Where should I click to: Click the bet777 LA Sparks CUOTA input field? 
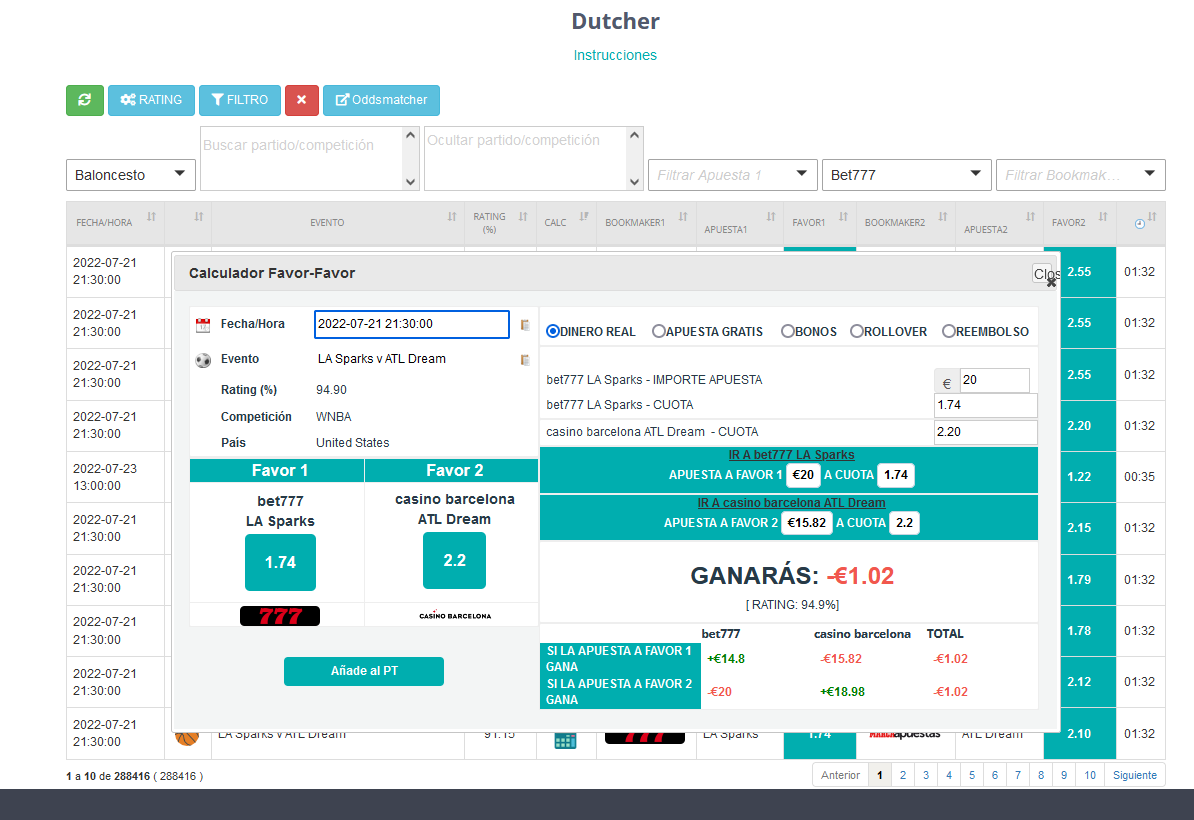click(985, 405)
